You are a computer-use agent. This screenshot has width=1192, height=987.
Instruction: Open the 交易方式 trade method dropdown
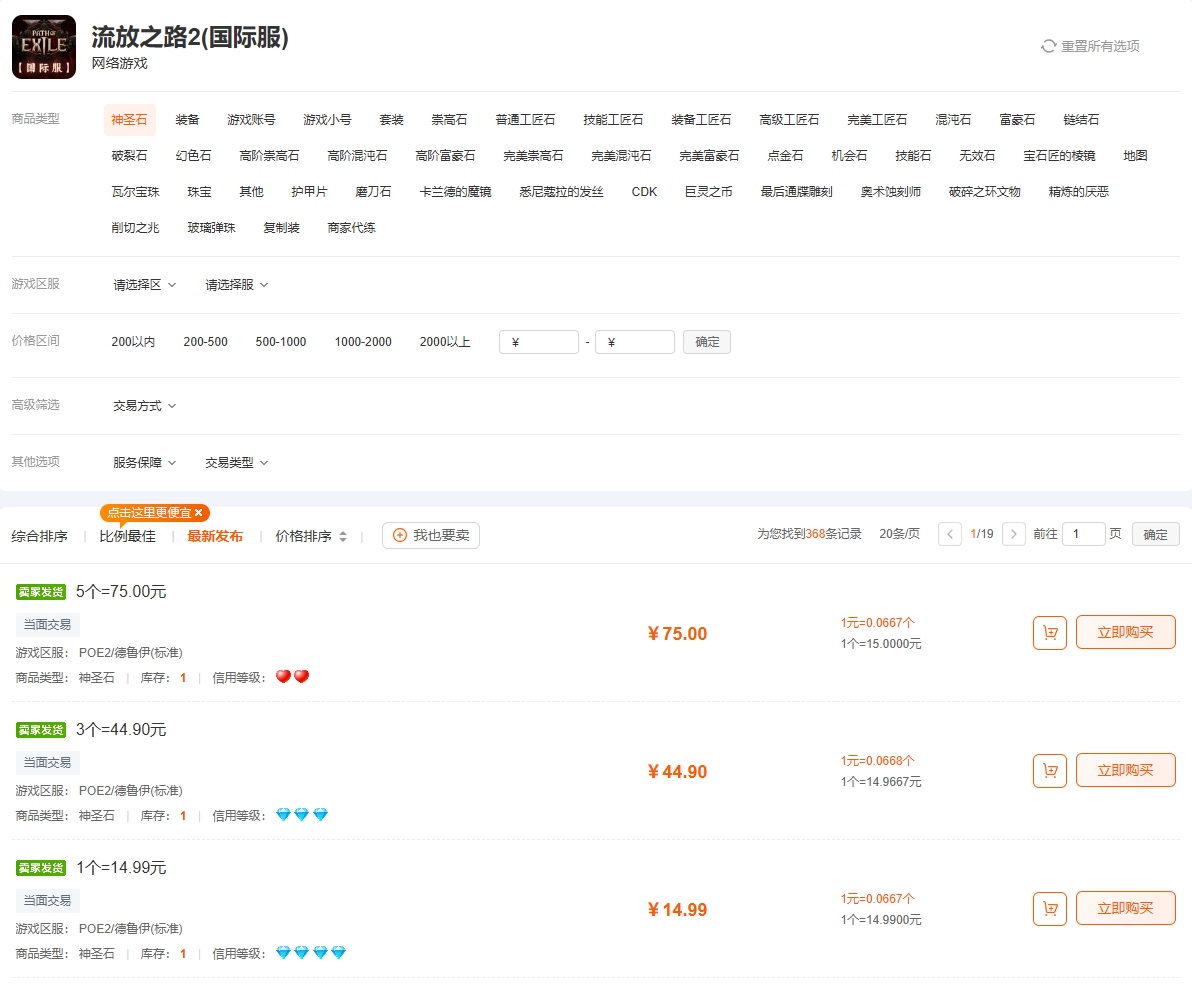[x=141, y=405]
